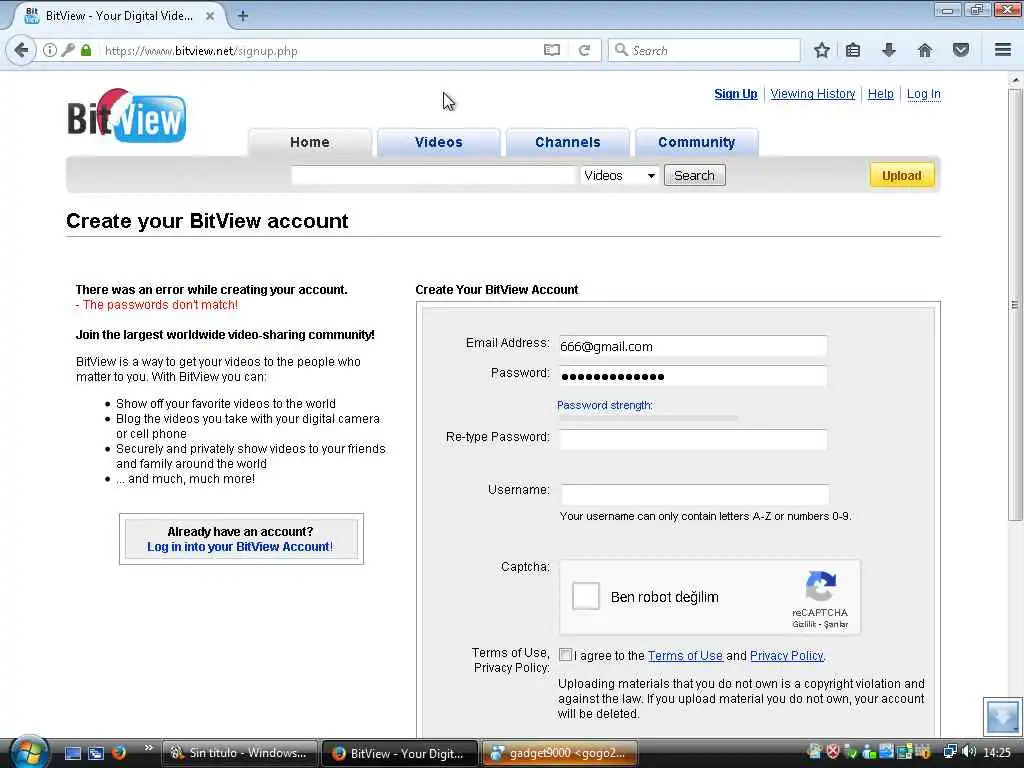Click the red security alert tray icon
The image size is (1024, 768).
tap(833, 752)
